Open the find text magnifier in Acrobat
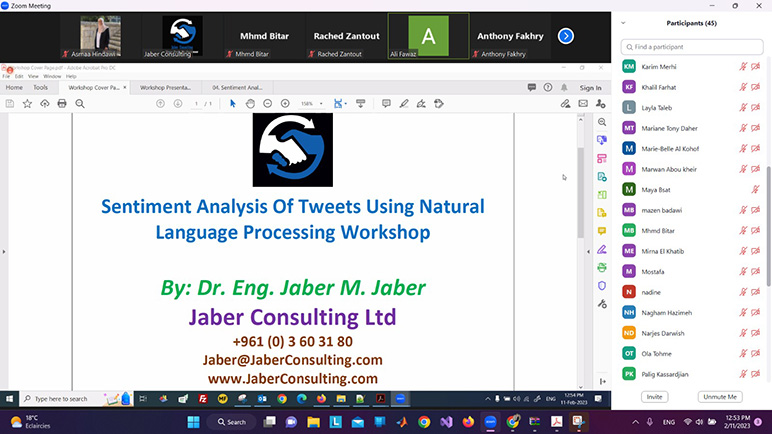The width and height of the screenshot is (772, 434). pos(80,103)
